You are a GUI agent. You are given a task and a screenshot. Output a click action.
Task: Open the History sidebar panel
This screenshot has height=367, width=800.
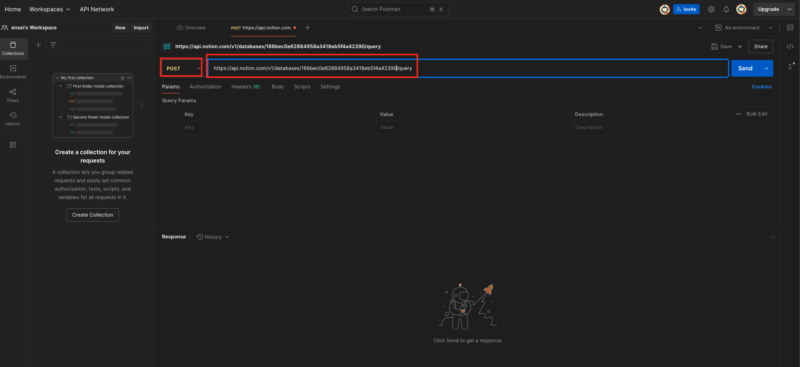13,119
